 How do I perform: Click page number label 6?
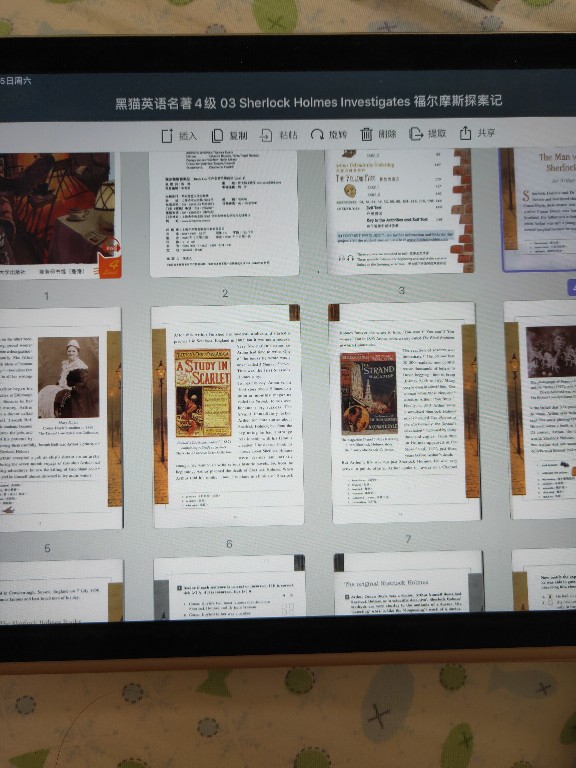[x=229, y=544]
